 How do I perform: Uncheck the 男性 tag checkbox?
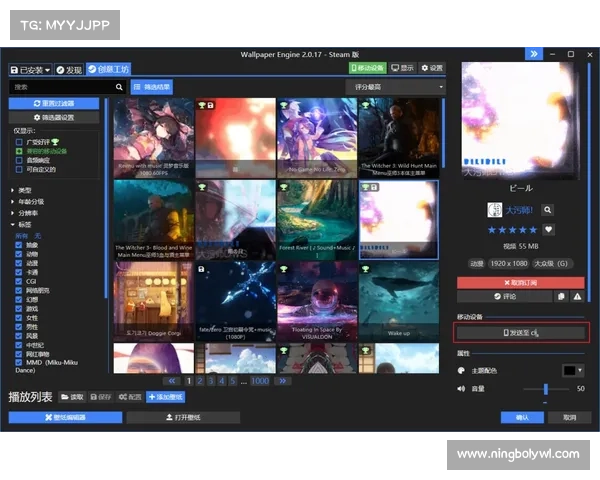(x=18, y=327)
